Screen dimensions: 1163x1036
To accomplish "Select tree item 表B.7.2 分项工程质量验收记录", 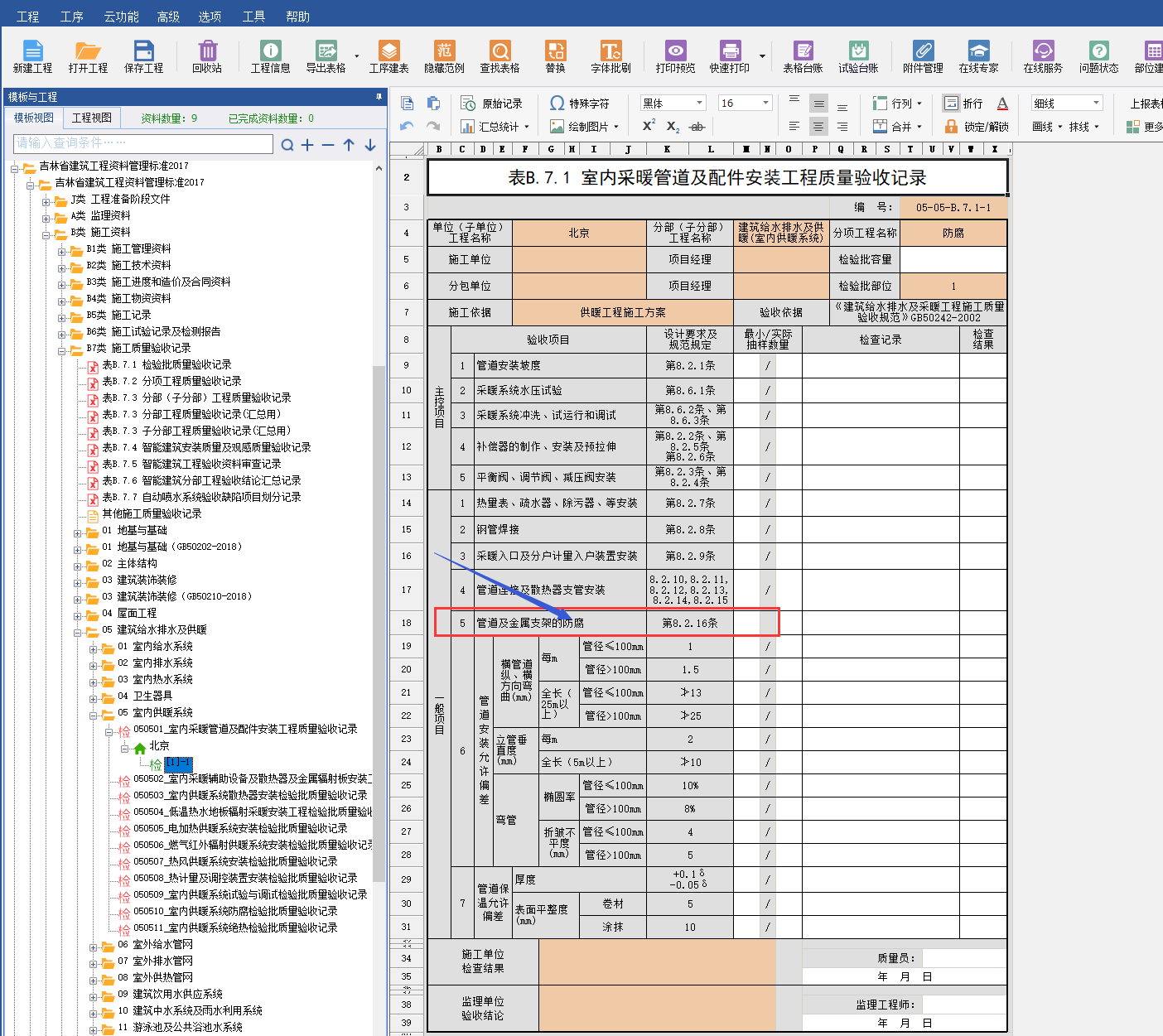I will pos(171,381).
